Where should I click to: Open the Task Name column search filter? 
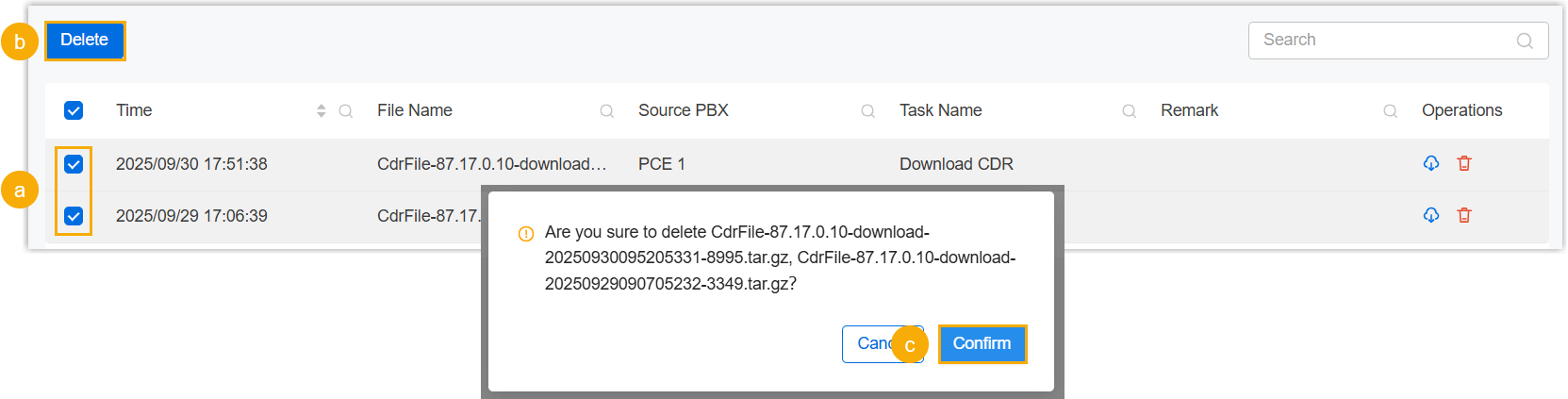pos(1129,110)
